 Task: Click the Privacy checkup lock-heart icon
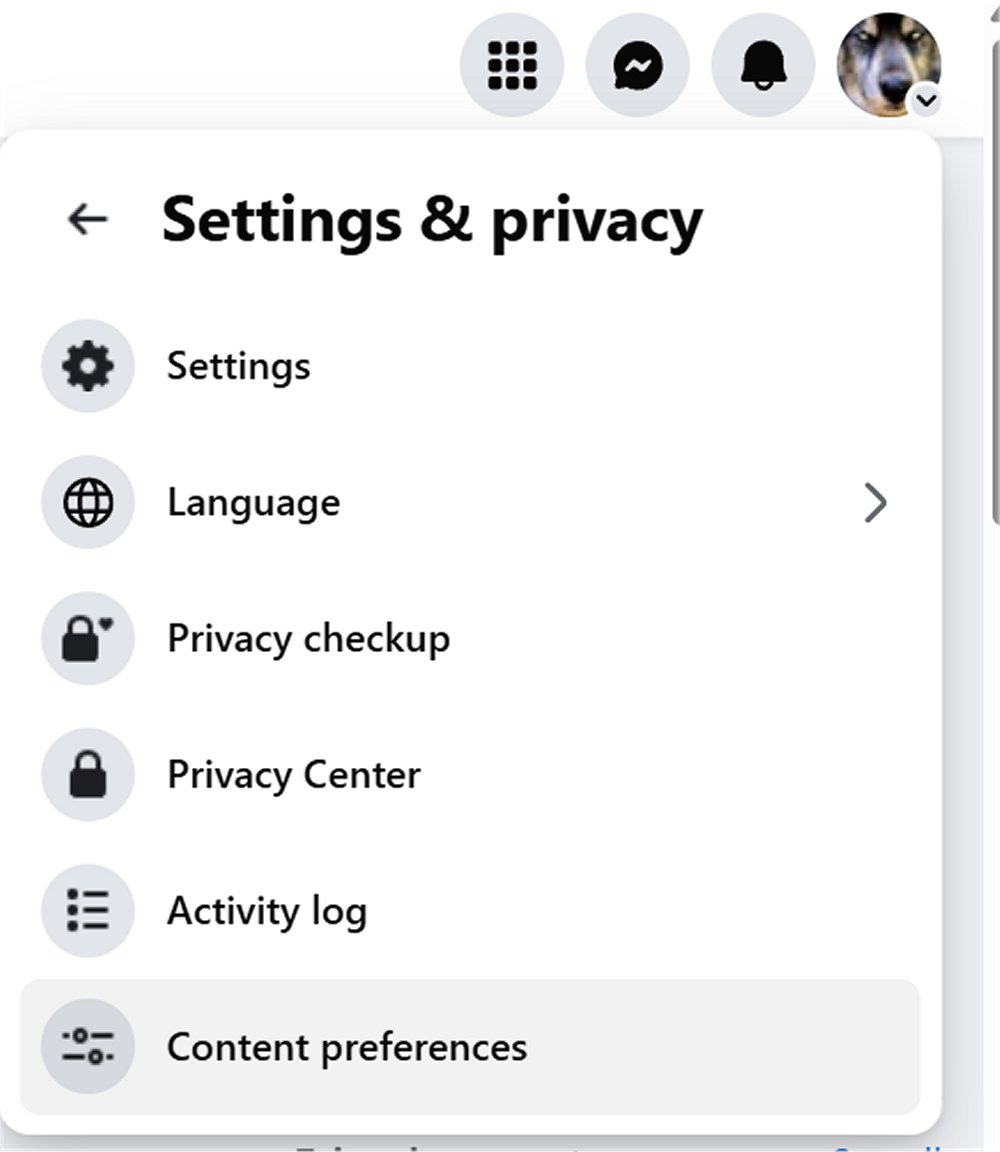(88, 639)
